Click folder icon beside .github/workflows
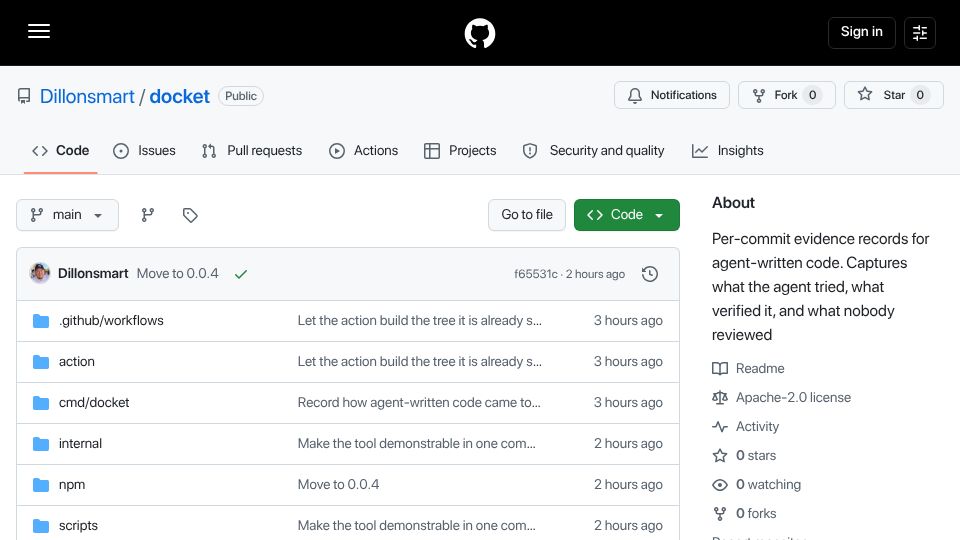Screen dimensions: 960x540 [x=41, y=321]
